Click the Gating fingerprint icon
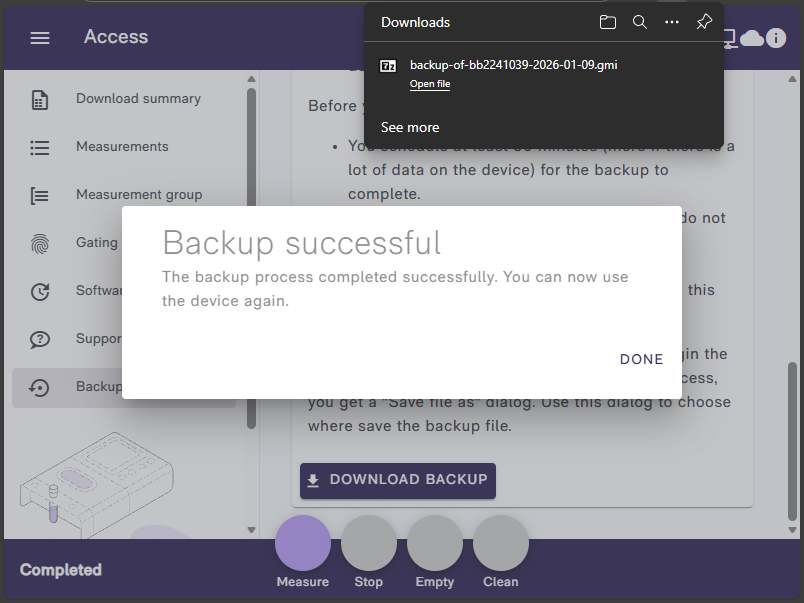Viewport: 804px width, 603px height. pos(40,243)
